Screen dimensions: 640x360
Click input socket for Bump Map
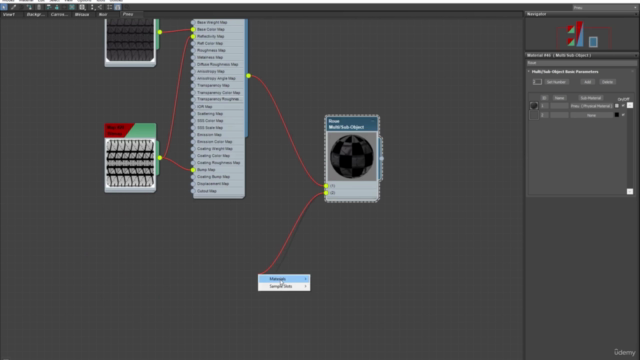pos(193,170)
